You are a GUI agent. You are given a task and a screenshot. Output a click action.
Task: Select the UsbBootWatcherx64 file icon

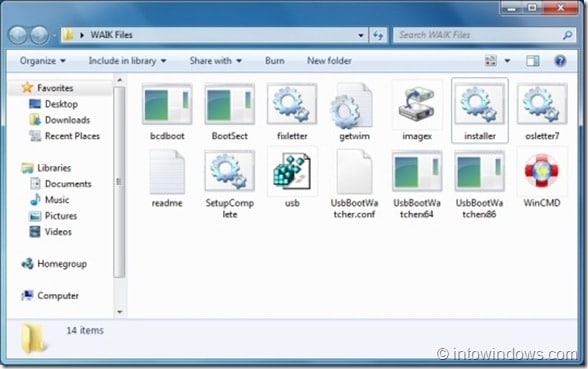[x=417, y=171]
